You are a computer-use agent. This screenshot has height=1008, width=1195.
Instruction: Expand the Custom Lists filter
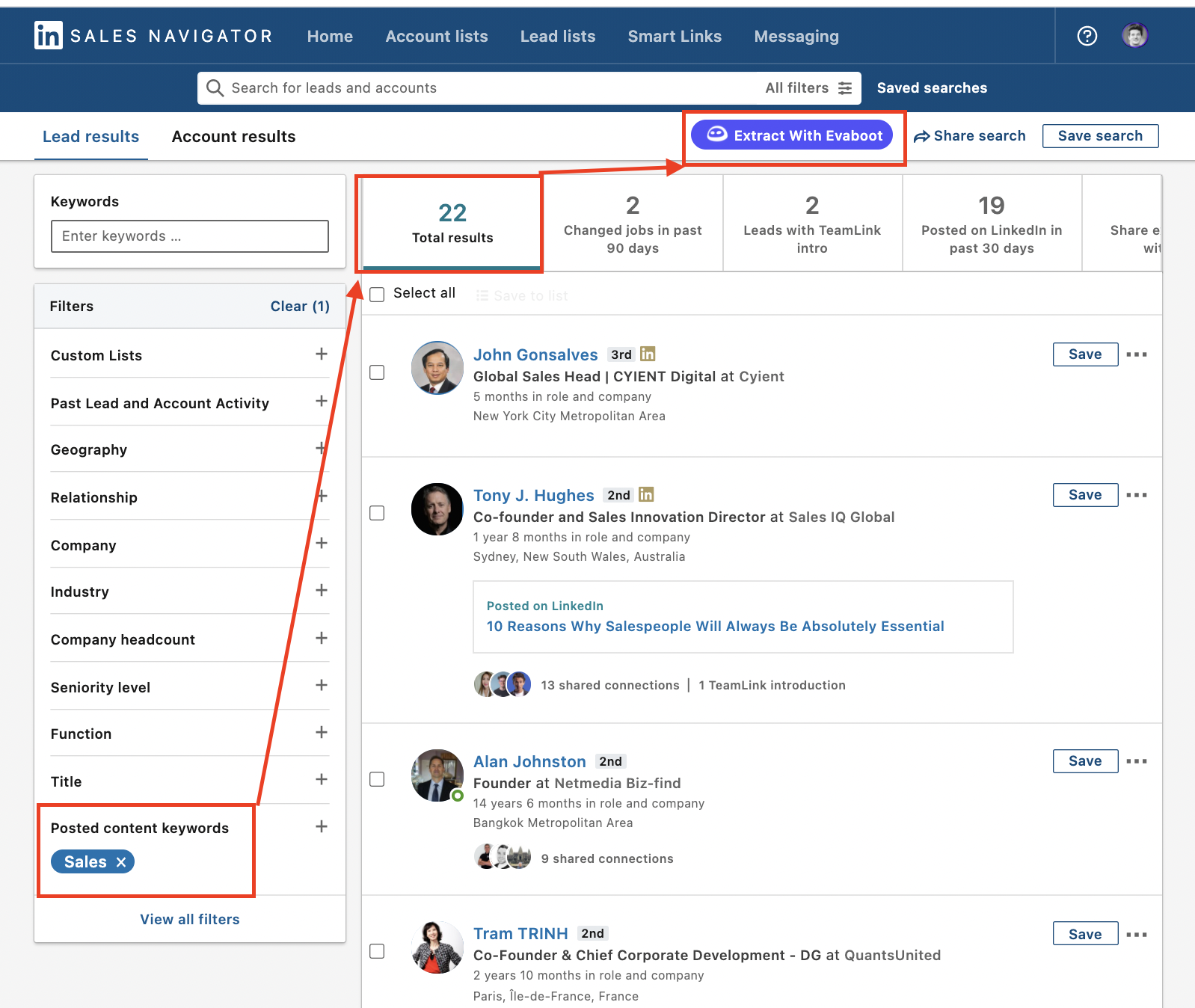pyautogui.click(x=322, y=354)
